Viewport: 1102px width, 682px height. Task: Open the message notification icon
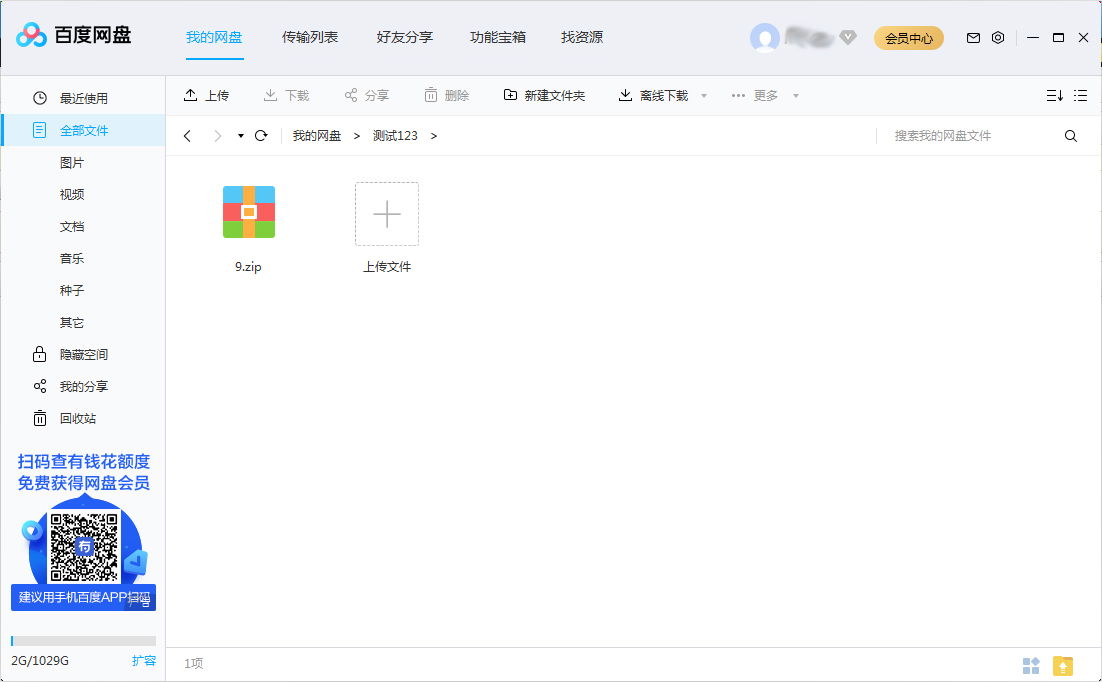pos(972,37)
